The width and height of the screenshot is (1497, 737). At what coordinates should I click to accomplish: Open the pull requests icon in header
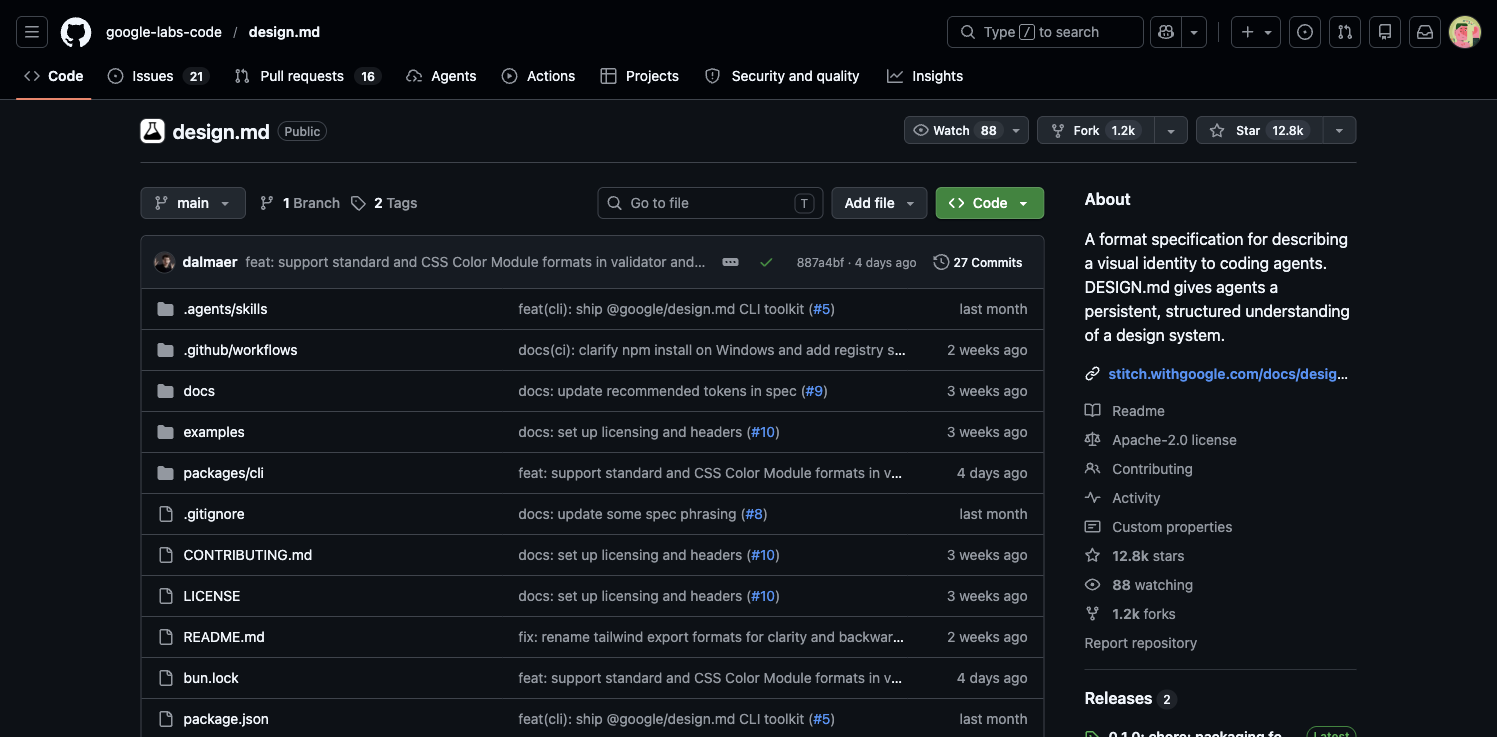coord(1345,32)
